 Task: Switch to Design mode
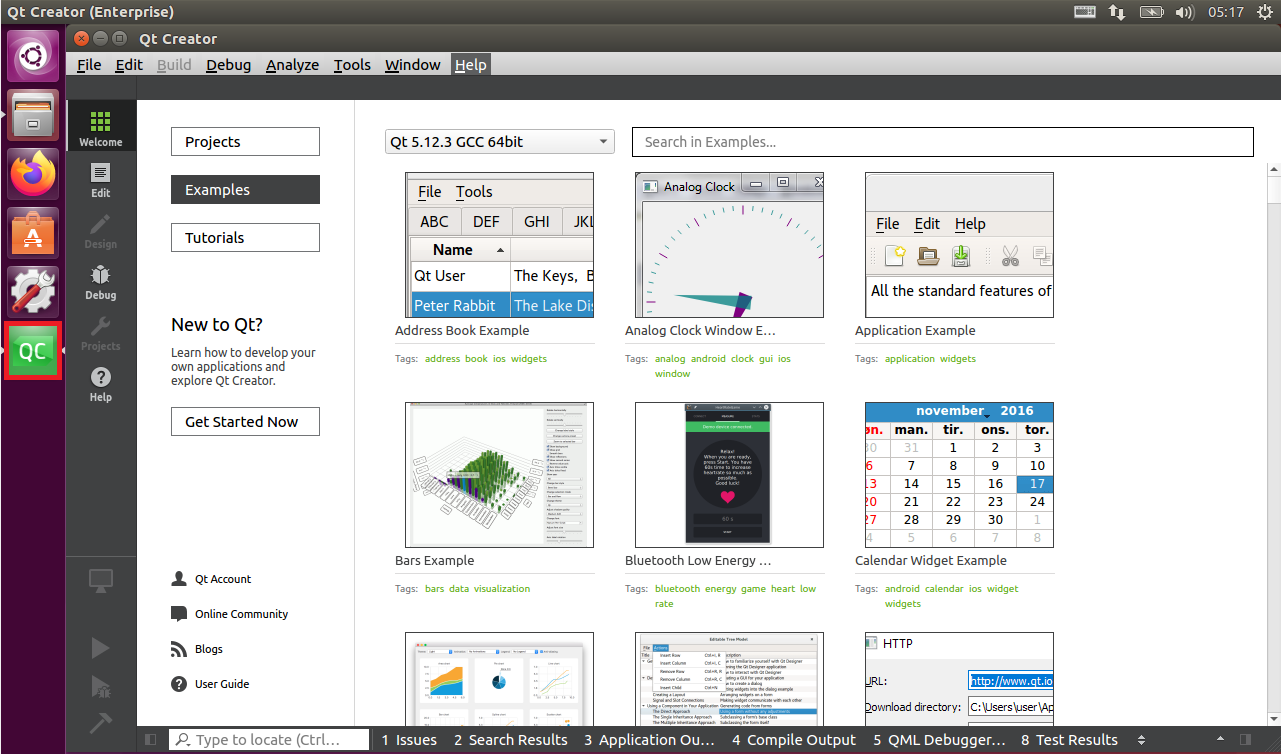101,231
